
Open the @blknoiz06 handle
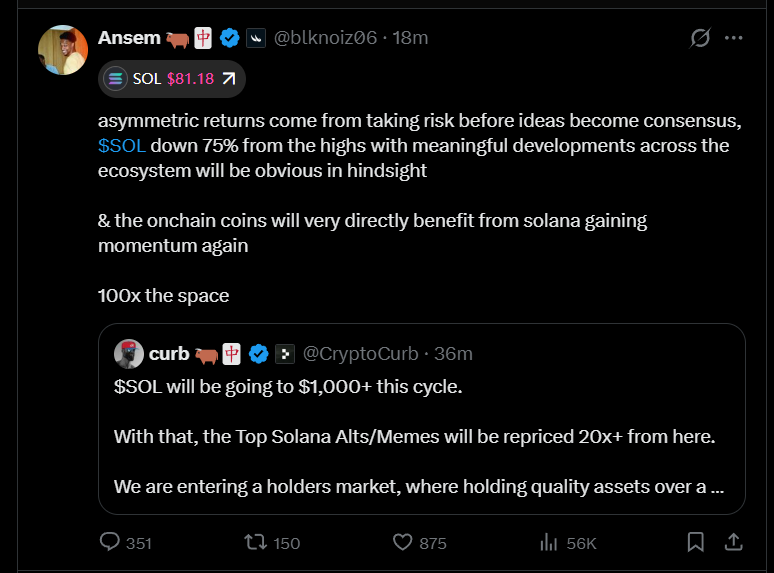tap(325, 38)
